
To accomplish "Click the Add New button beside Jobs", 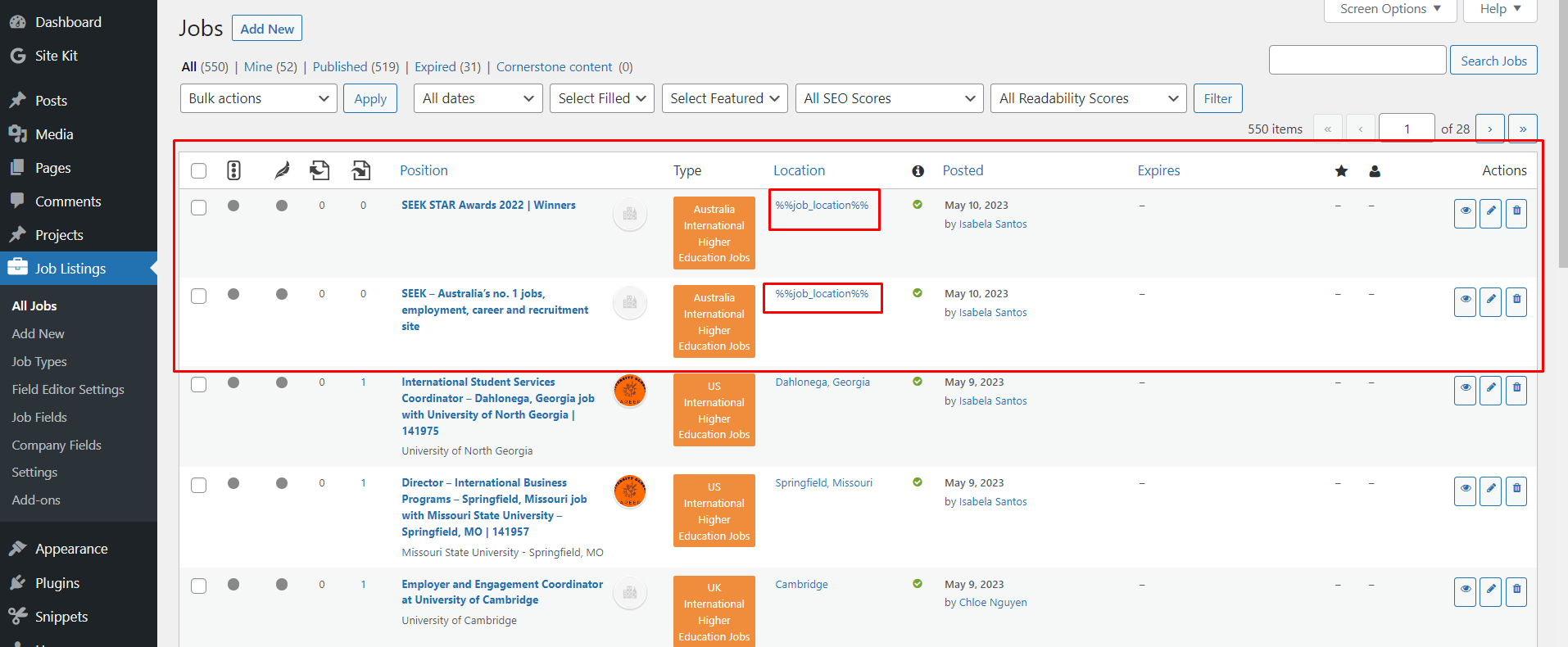I will pyautogui.click(x=267, y=29).
